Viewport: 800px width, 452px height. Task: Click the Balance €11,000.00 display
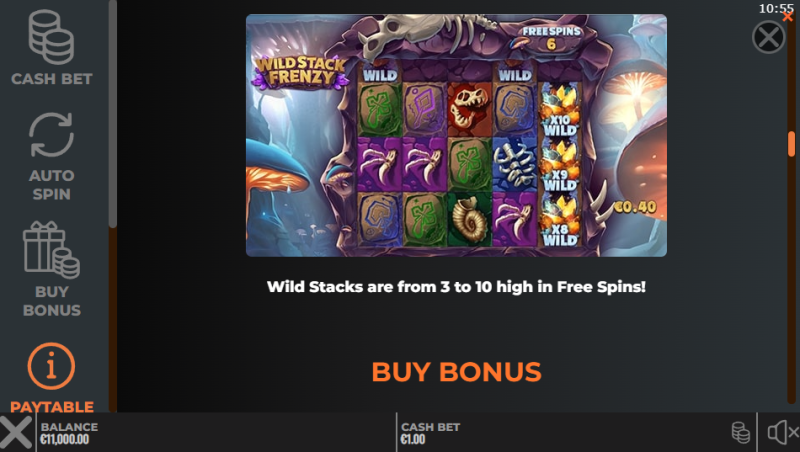[69, 433]
